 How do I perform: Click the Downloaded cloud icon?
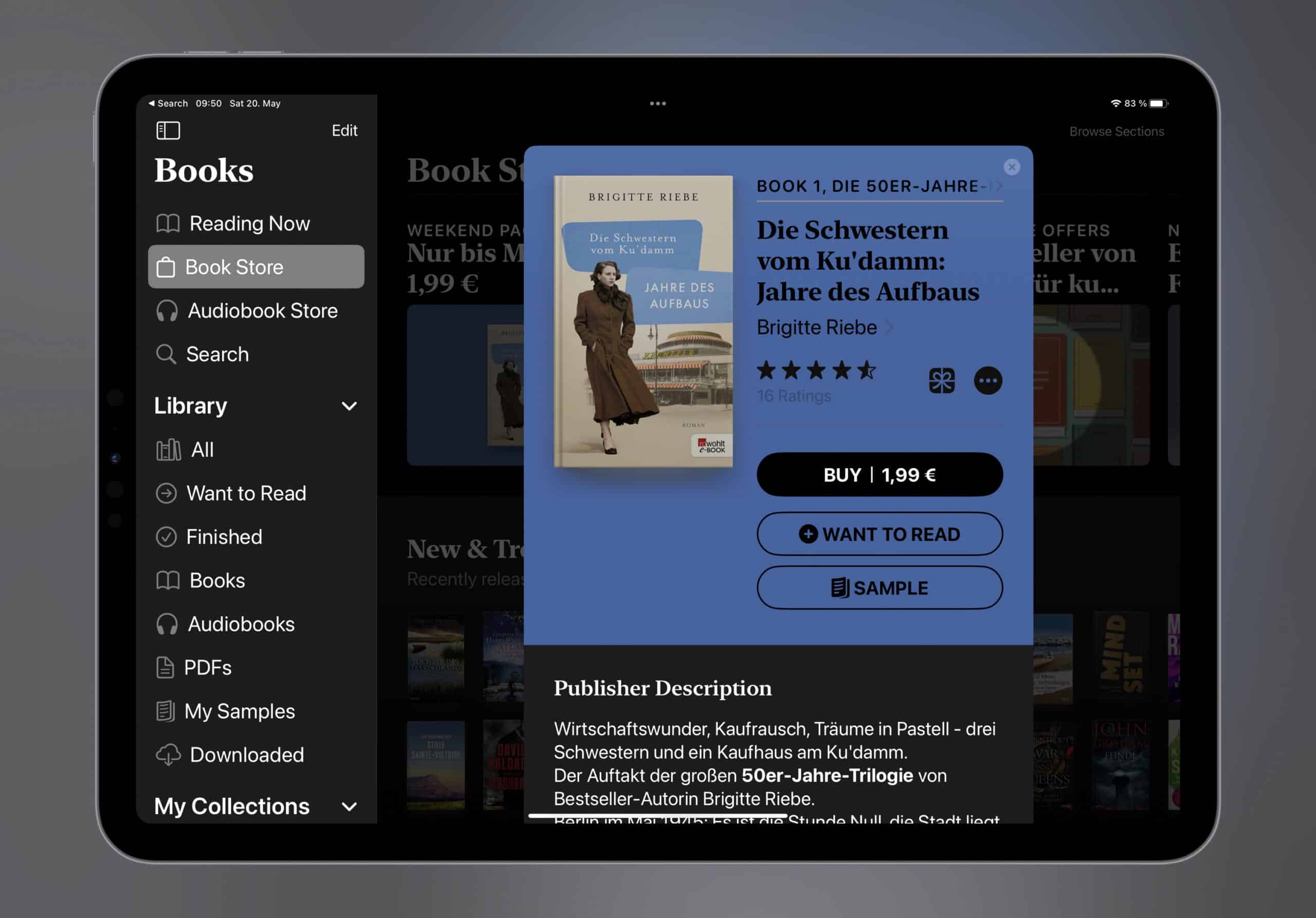pos(168,755)
